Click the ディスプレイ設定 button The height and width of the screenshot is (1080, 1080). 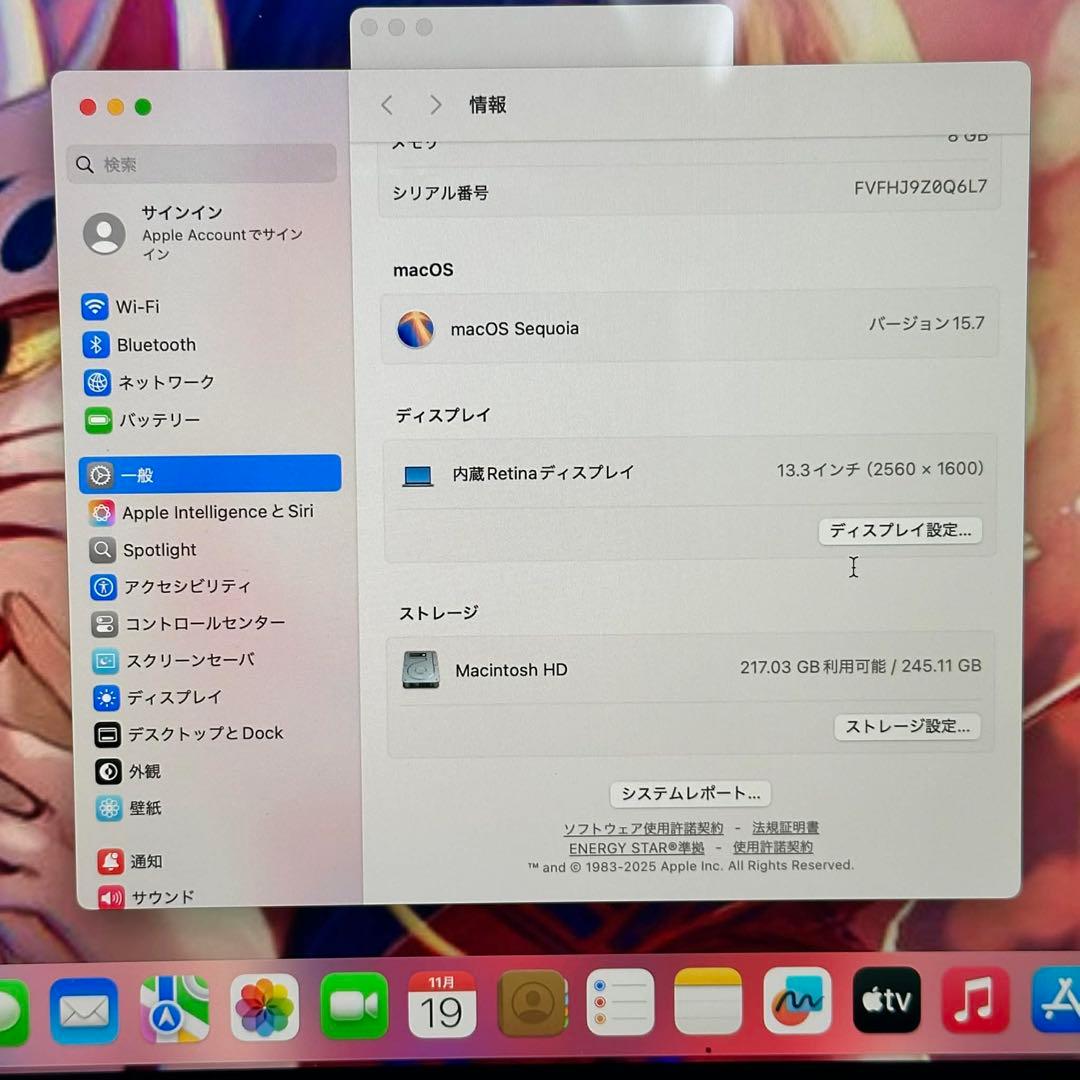(899, 531)
